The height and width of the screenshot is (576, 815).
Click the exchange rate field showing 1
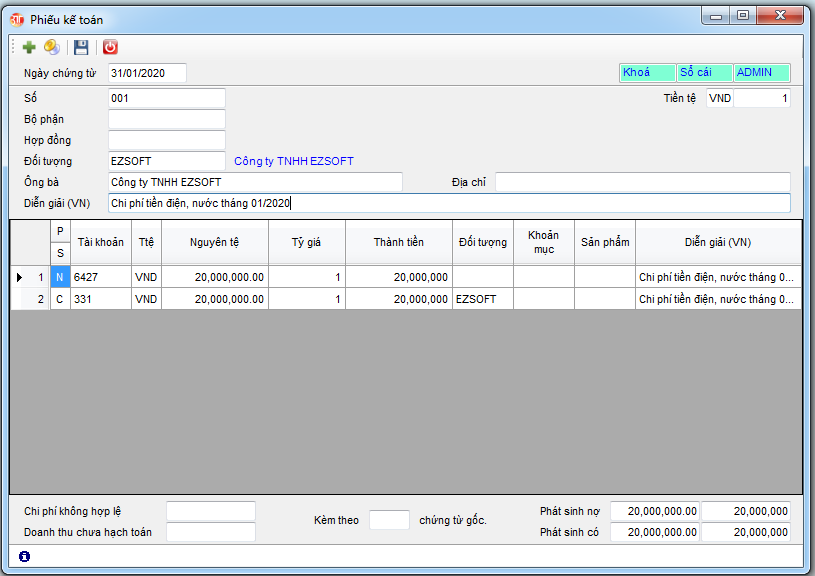(x=762, y=98)
